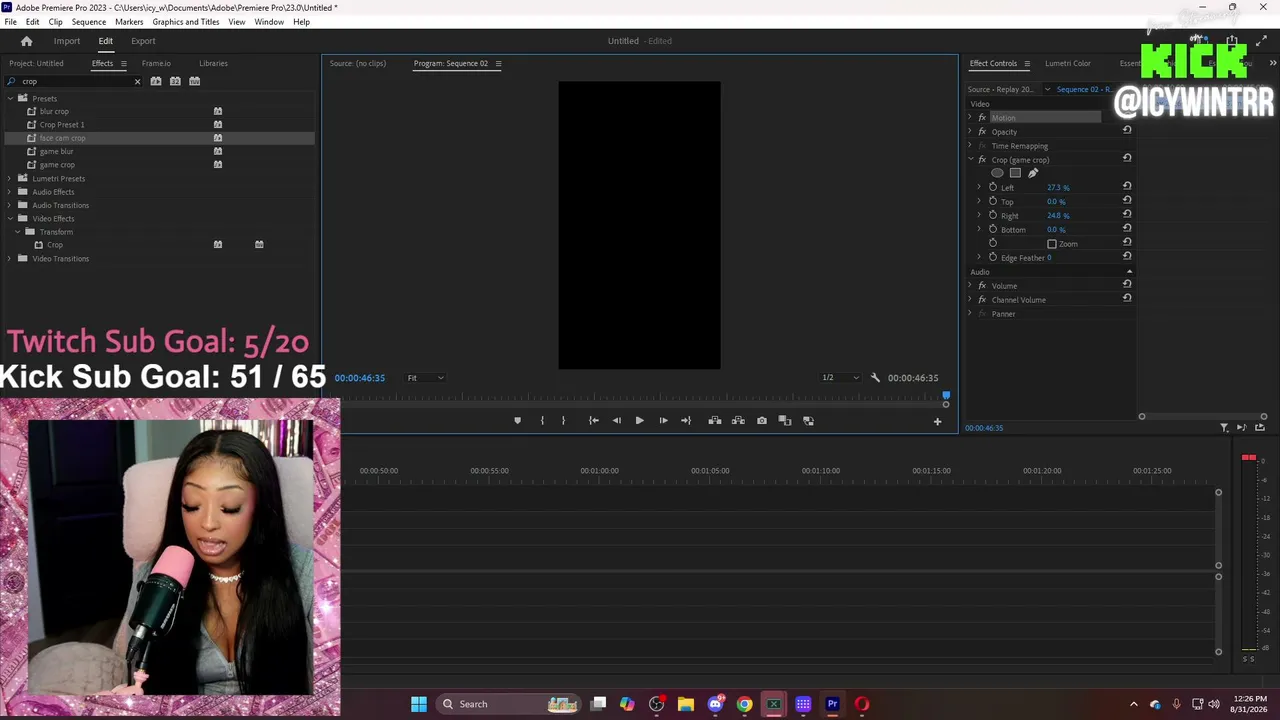1280x720 pixels.
Task: Step forward one frame
Action: tap(663, 421)
